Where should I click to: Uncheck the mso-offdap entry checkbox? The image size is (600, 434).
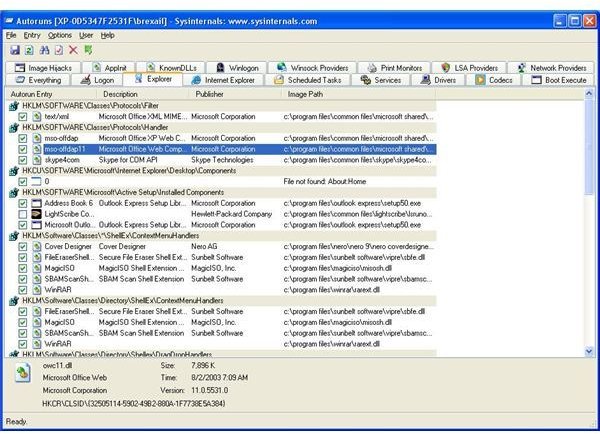[x=23, y=139]
